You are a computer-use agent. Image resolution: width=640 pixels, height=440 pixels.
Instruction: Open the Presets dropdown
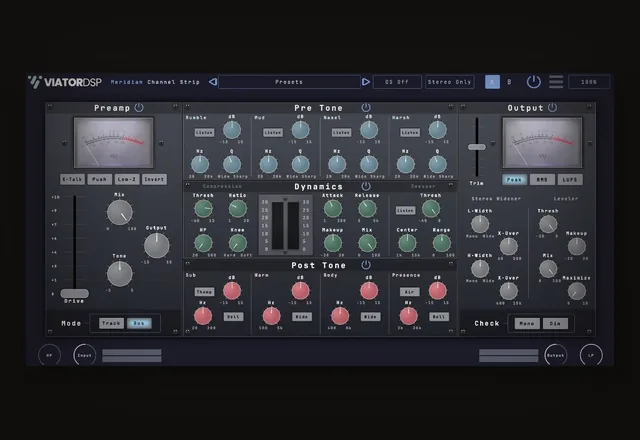289,82
